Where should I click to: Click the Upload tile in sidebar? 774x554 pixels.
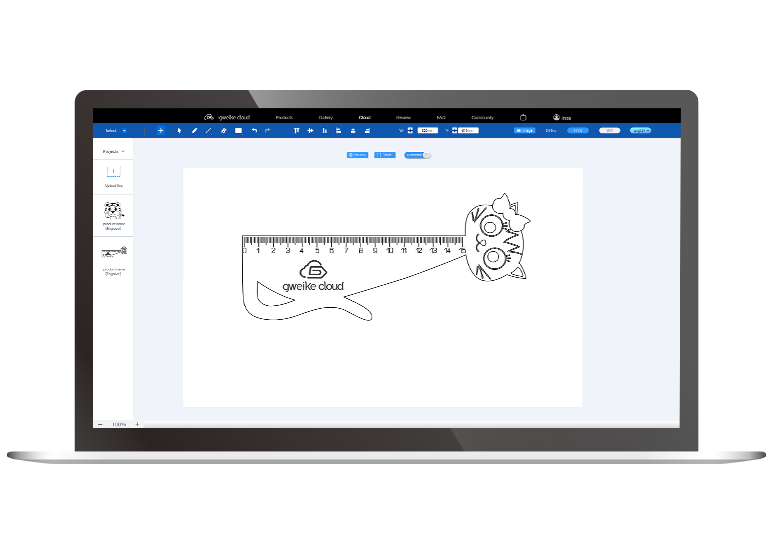(113, 174)
